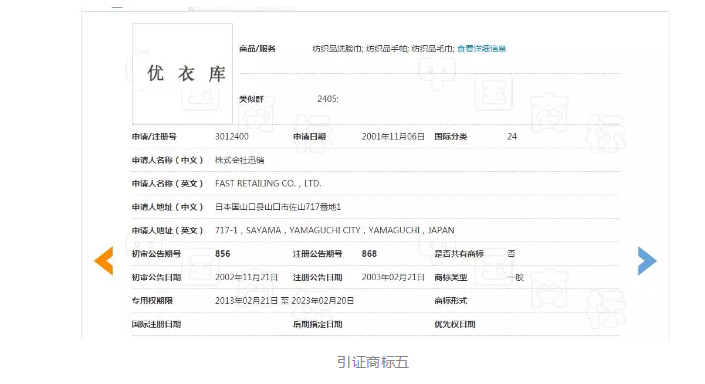The width and height of the screenshot is (705, 384).
Task: Click the 国际分类 label
Action: 451,137
